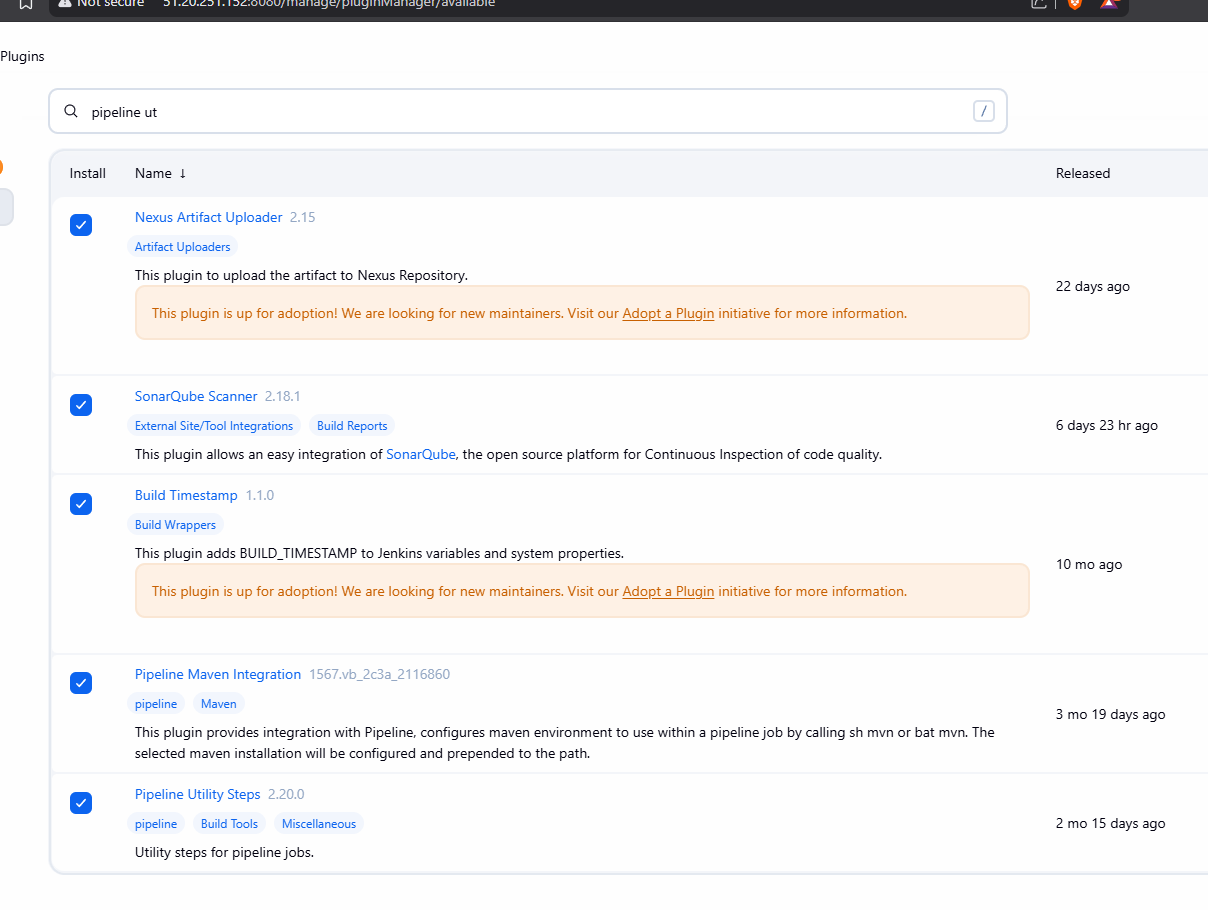
Task: Open the Nexus Artifact Uploader plugin link
Action: pos(209,217)
